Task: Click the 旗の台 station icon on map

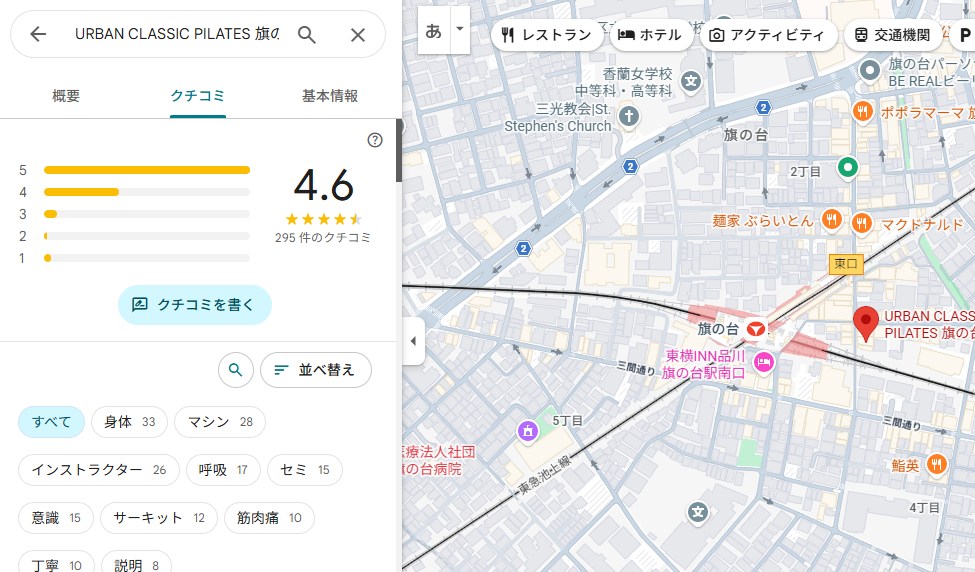Action: pos(757,328)
